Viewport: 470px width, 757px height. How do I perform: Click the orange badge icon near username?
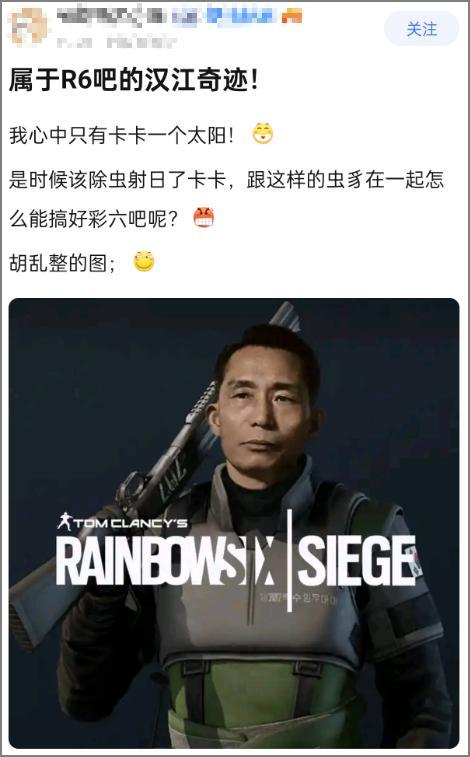[291, 16]
